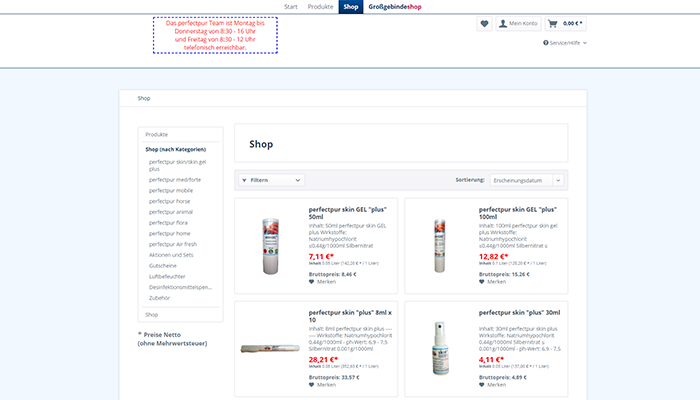Click the 7,11 €* price text

pyautogui.click(x=321, y=256)
